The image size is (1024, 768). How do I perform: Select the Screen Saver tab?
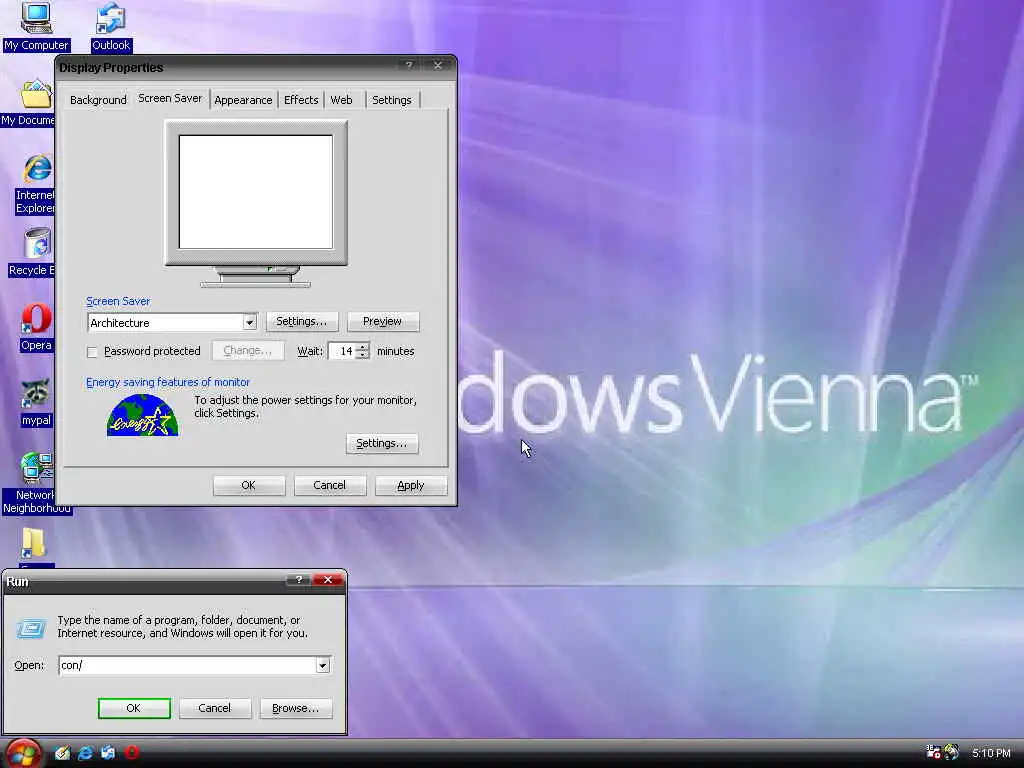170,98
